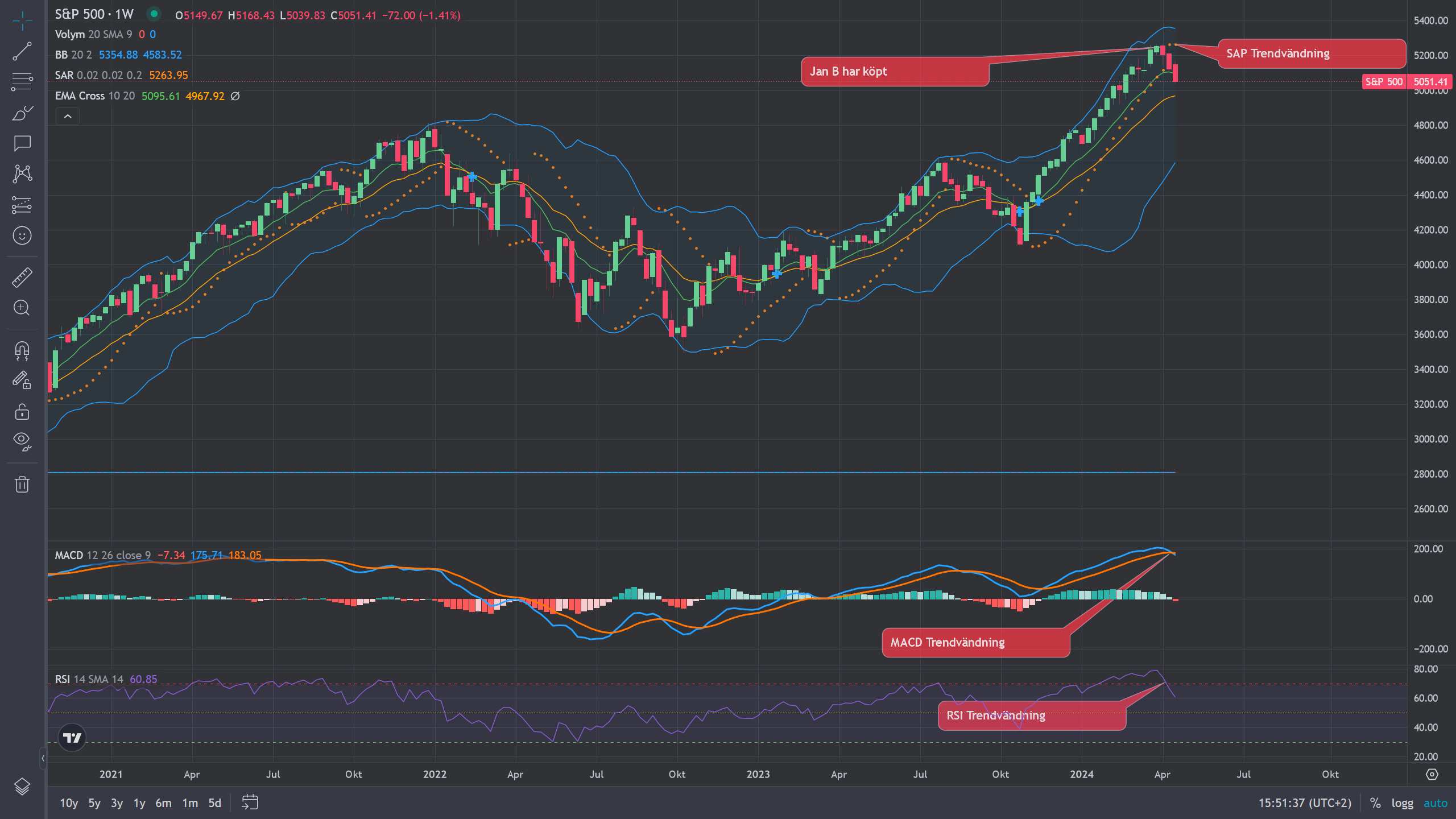Select the measure ruler tool

(22, 278)
